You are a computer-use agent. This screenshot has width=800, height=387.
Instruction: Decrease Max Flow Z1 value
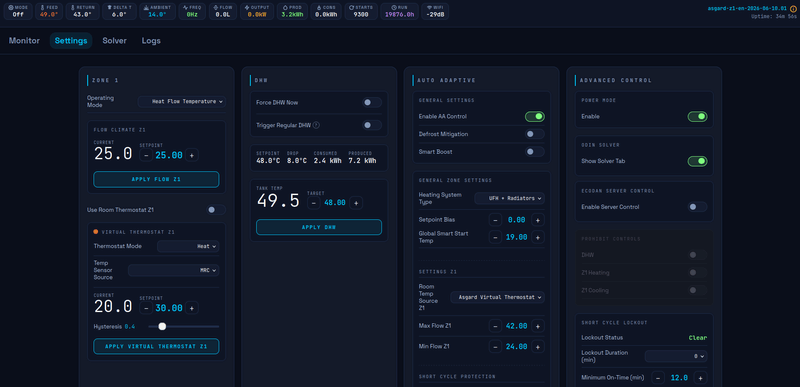click(495, 326)
